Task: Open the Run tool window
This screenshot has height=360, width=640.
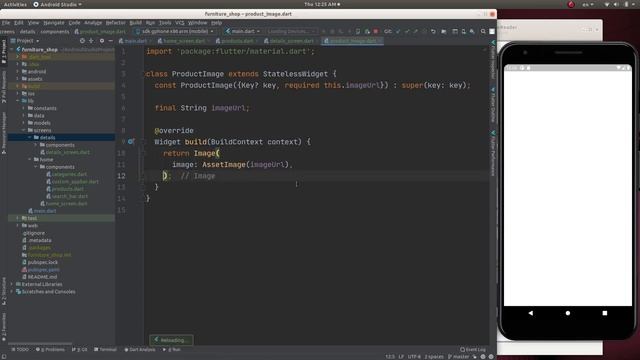Action: pos(172,349)
